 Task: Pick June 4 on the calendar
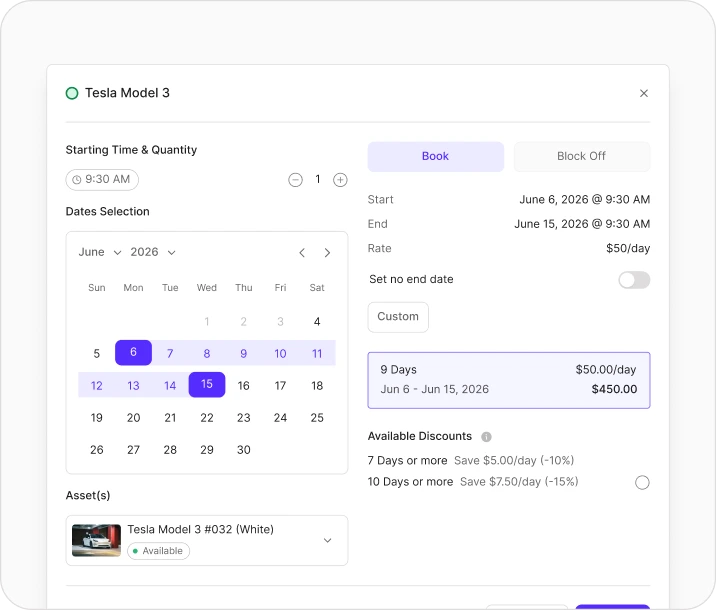[x=317, y=321]
